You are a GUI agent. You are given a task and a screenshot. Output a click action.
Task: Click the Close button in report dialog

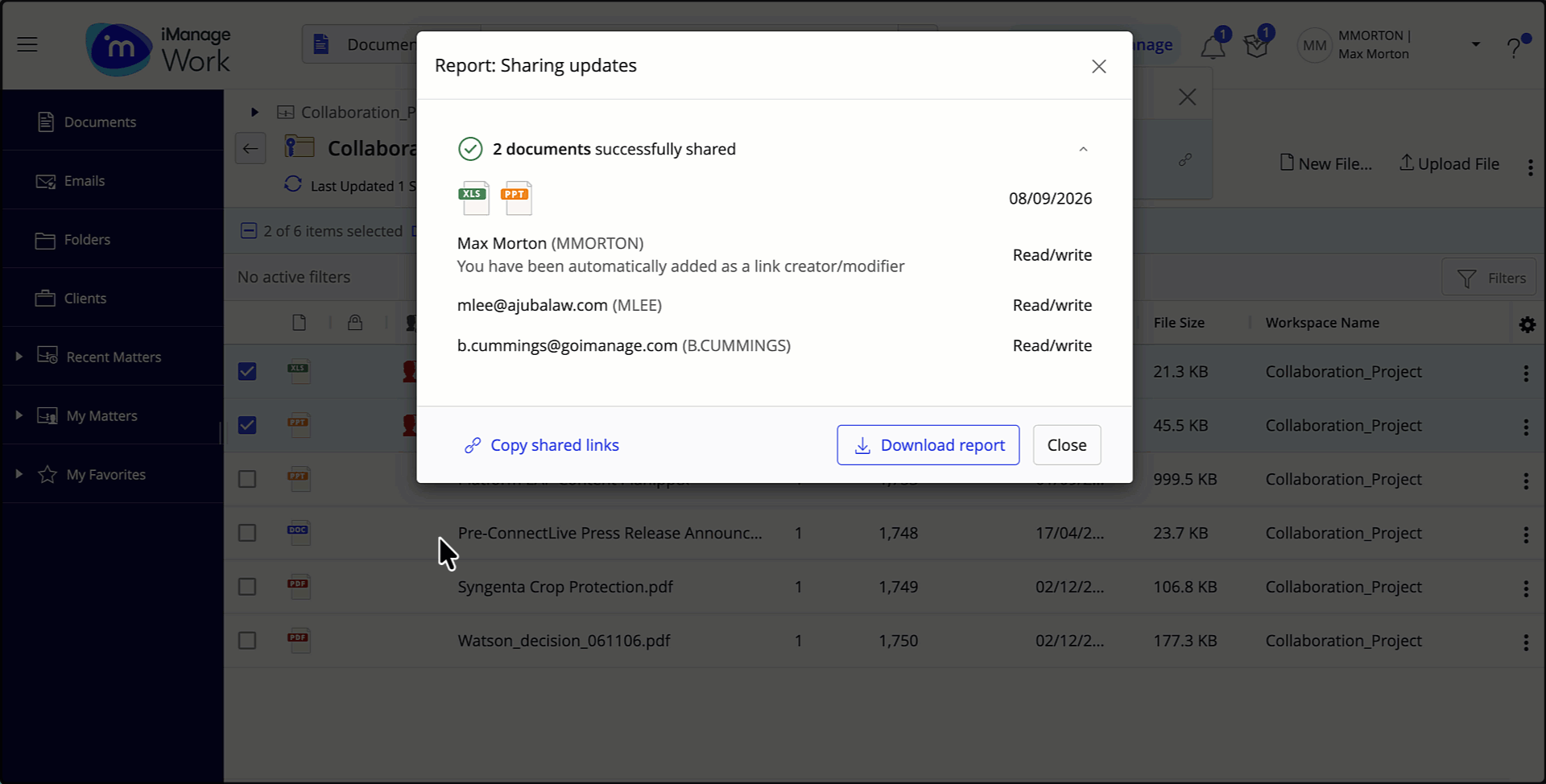[1067, 445]
